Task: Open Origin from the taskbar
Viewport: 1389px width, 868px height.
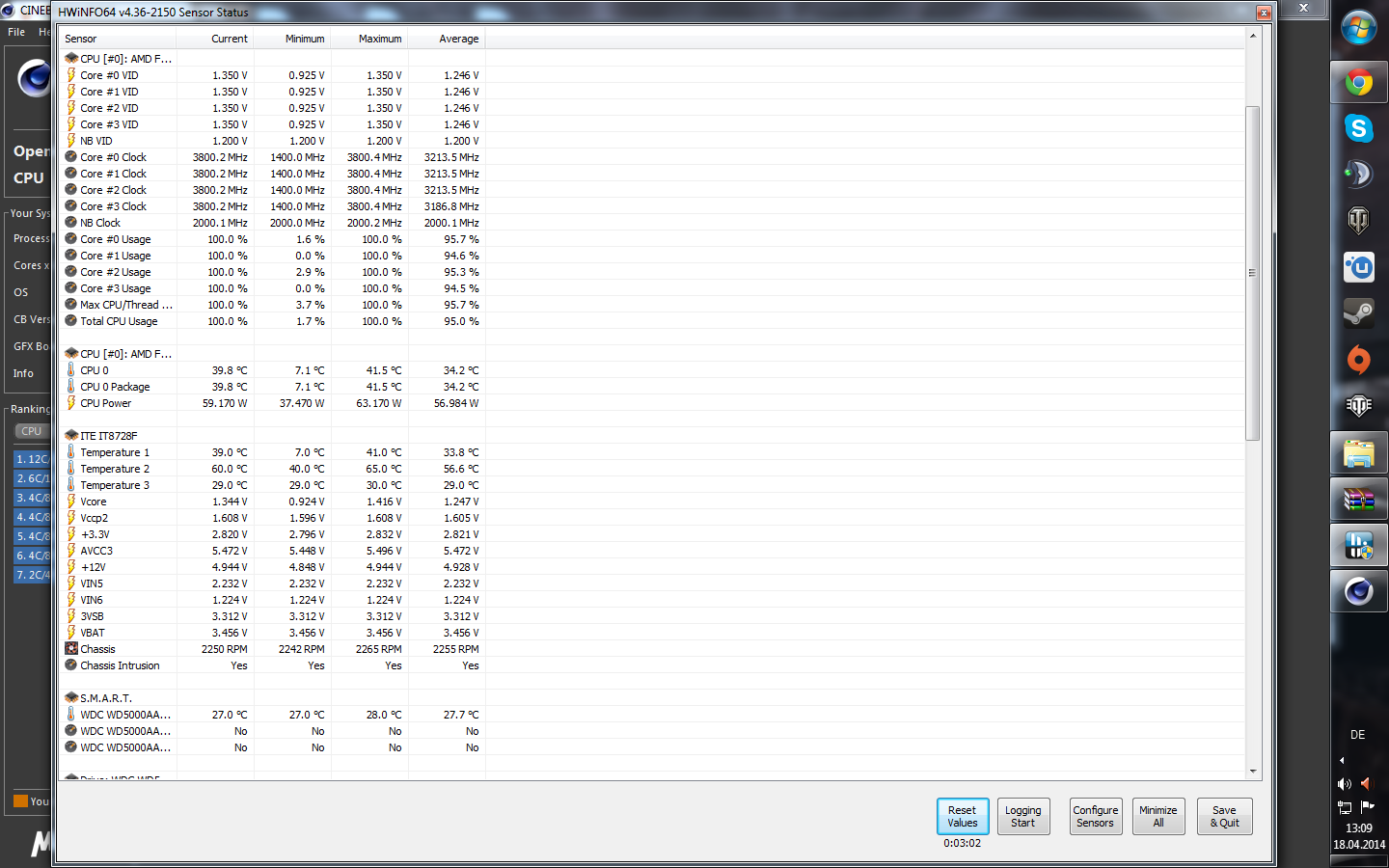Action: [1358, 360]
